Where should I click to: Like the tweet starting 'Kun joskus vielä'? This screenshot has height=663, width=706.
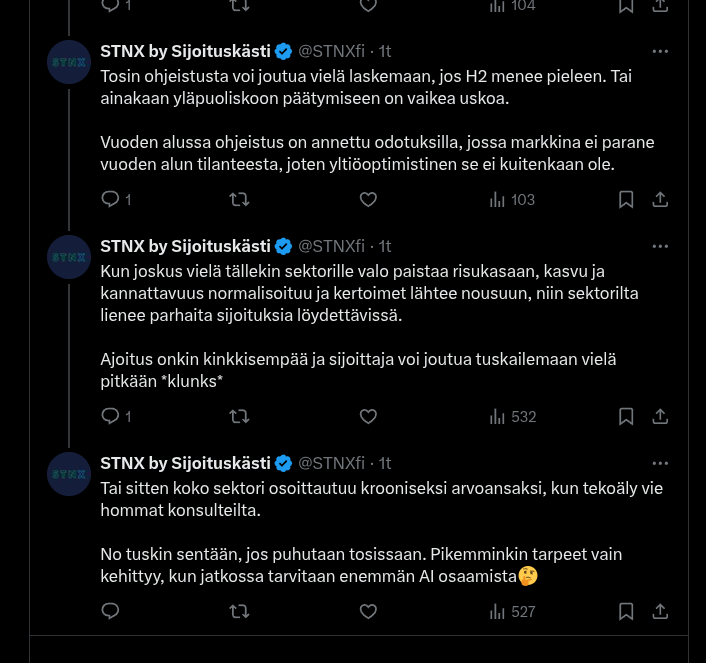pos(368,416)
